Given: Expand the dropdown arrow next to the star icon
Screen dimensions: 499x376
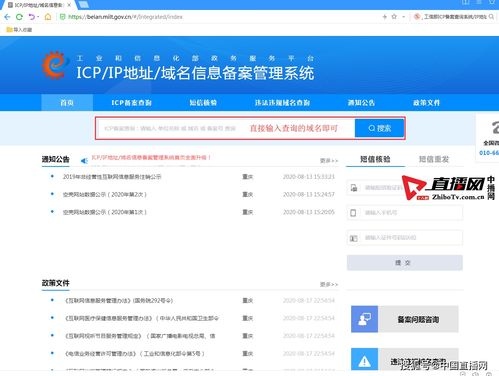Looking at the screenshot, I should point(403,16).
